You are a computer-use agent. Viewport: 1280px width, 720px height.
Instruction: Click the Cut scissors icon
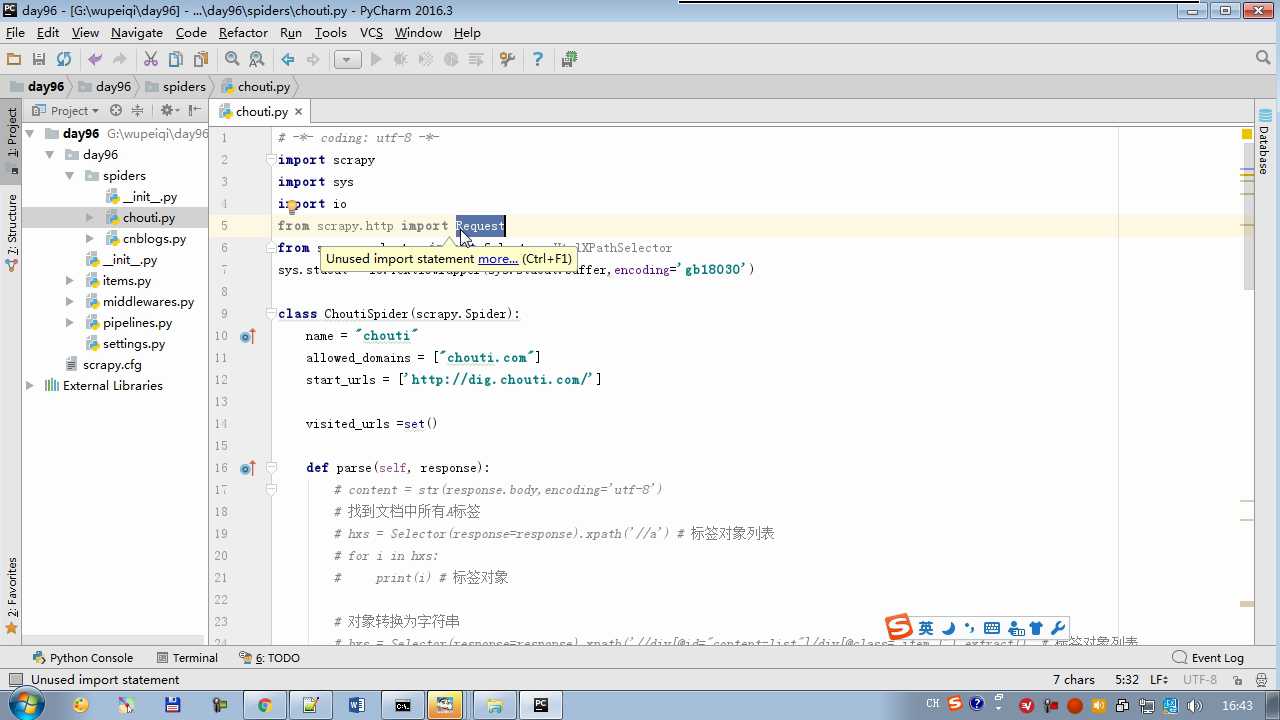coord(151,60)
